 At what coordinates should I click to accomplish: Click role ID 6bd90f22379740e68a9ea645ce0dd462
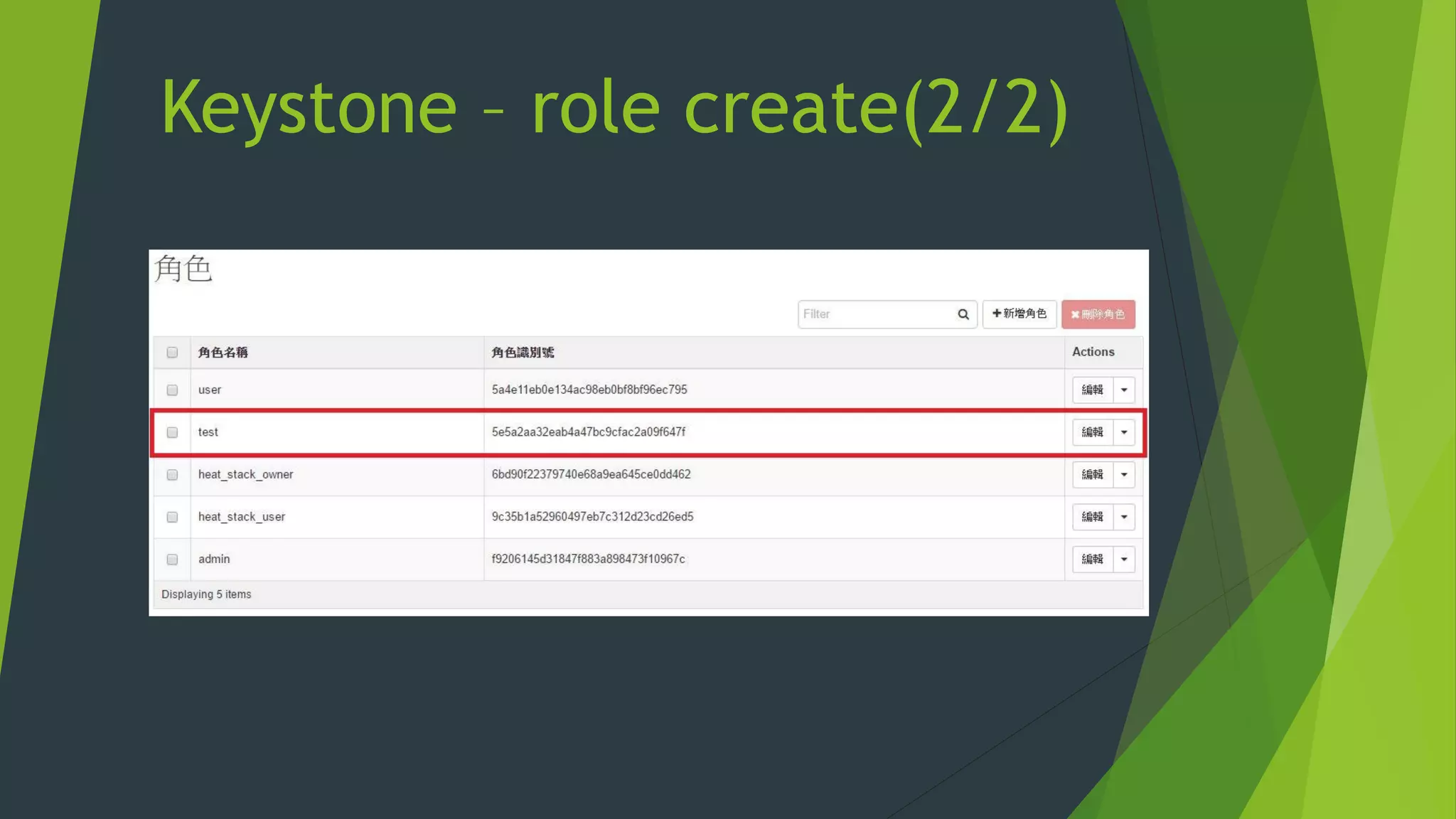[591, 474]
